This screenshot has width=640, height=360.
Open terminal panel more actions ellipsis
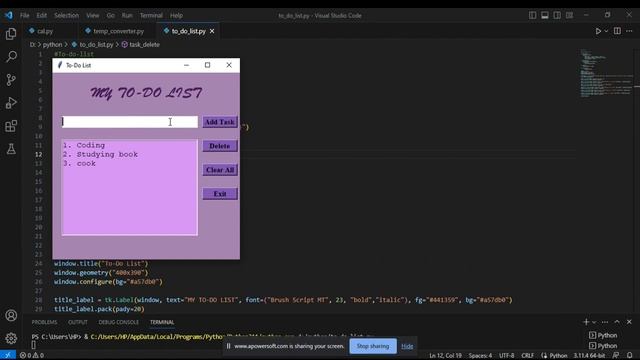(x=605, y=322)
